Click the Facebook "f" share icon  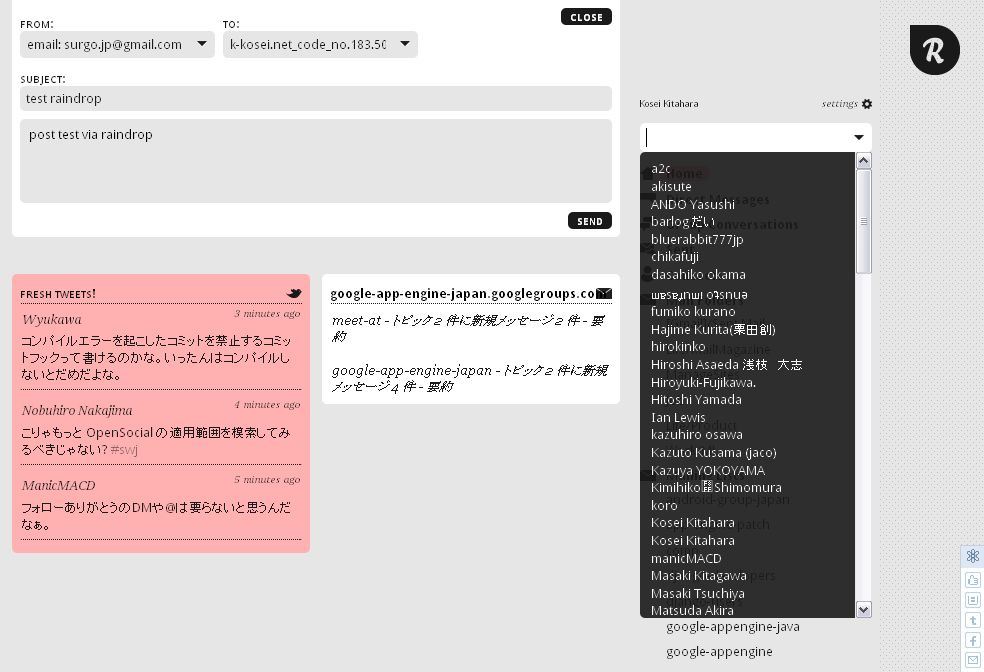pos(973,640)
